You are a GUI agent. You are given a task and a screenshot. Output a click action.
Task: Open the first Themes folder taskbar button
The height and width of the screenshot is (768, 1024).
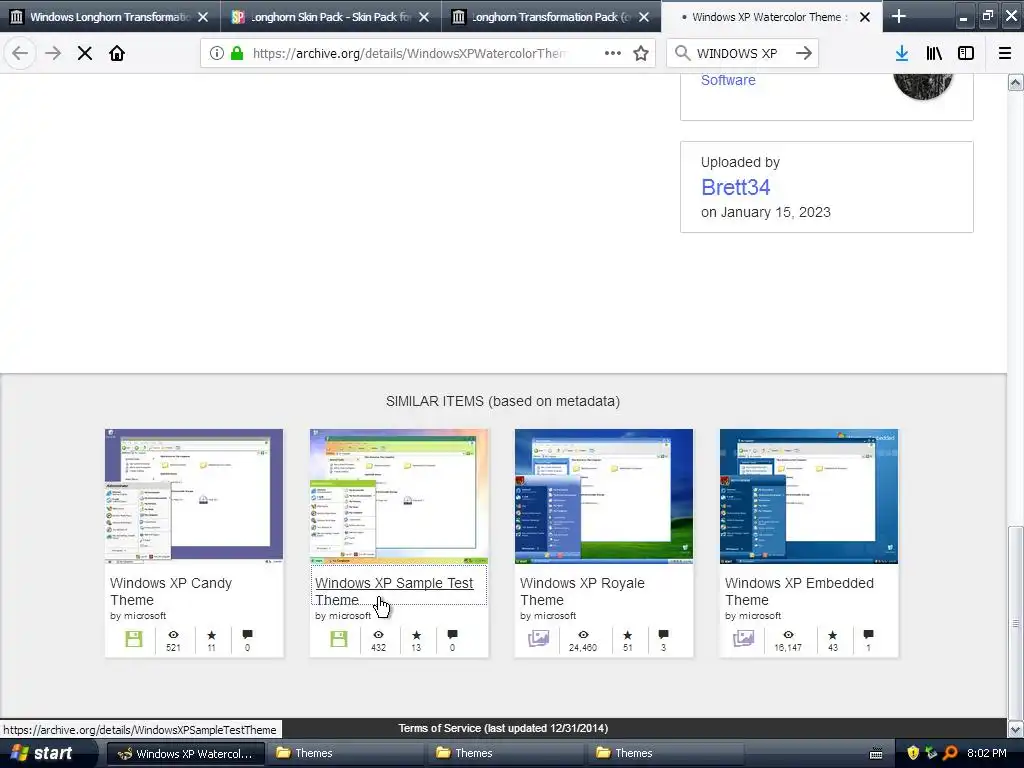pos(345,754)
